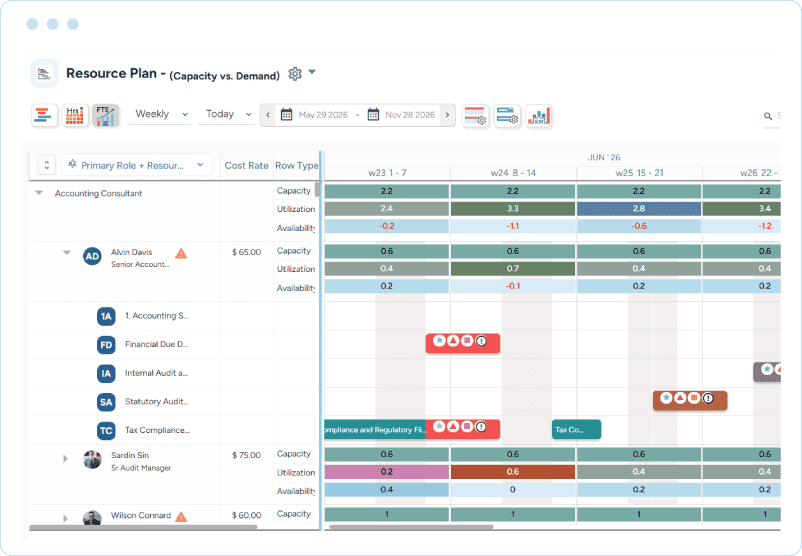
Task: Click the purple Internal Audit task bar
Action: point(767,374)
